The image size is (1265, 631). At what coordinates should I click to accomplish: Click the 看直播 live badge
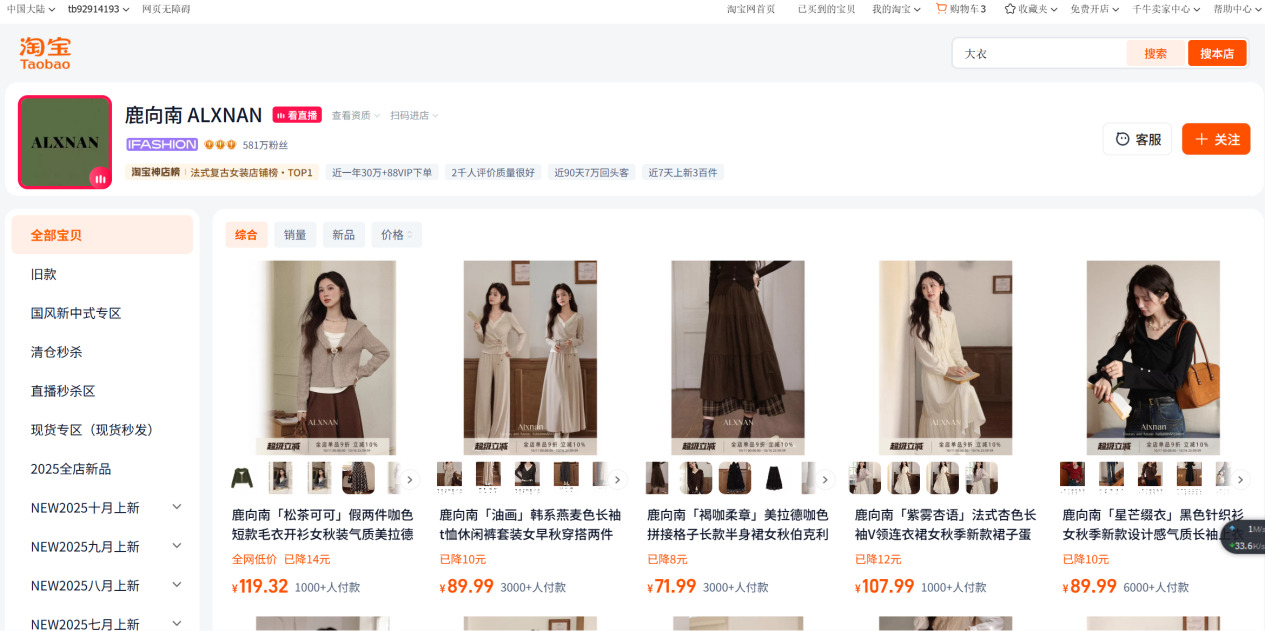pyautogui.click(x=297, y=115)
